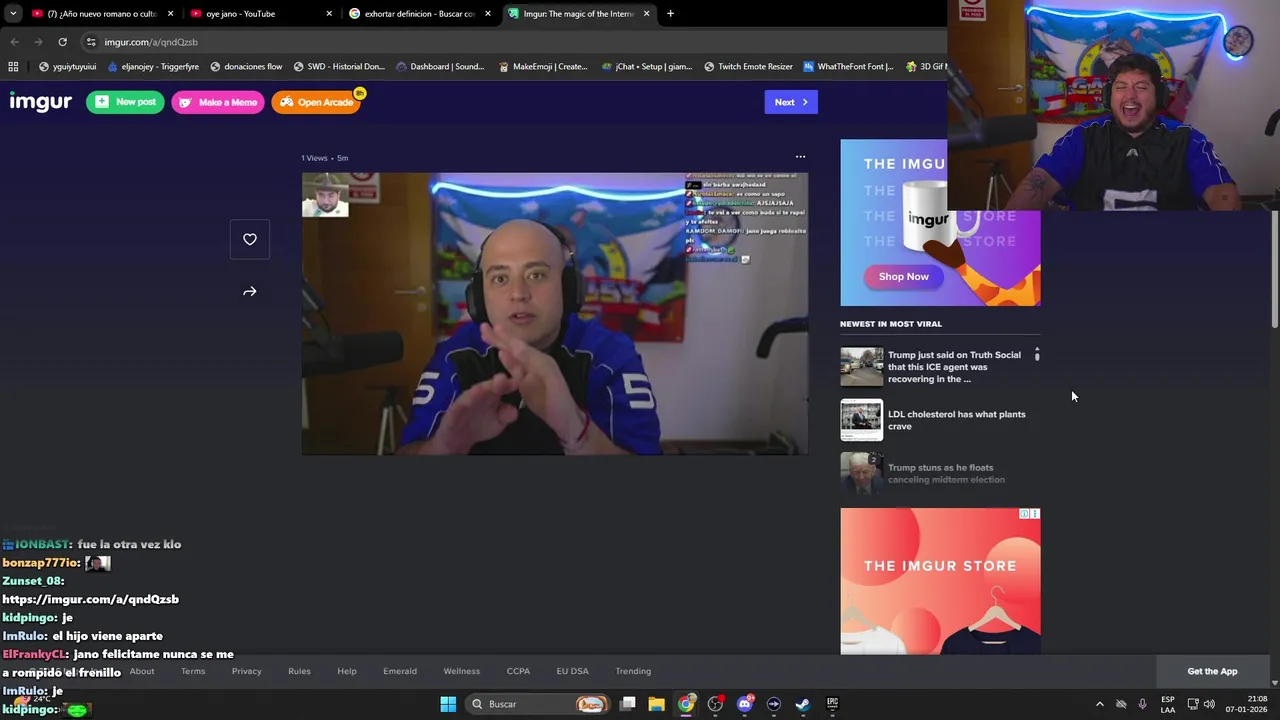Close the 'exhortar definicion' tab
This screenshot has width=1280, height=720.
pyautogui.click(x=488, y=14)
